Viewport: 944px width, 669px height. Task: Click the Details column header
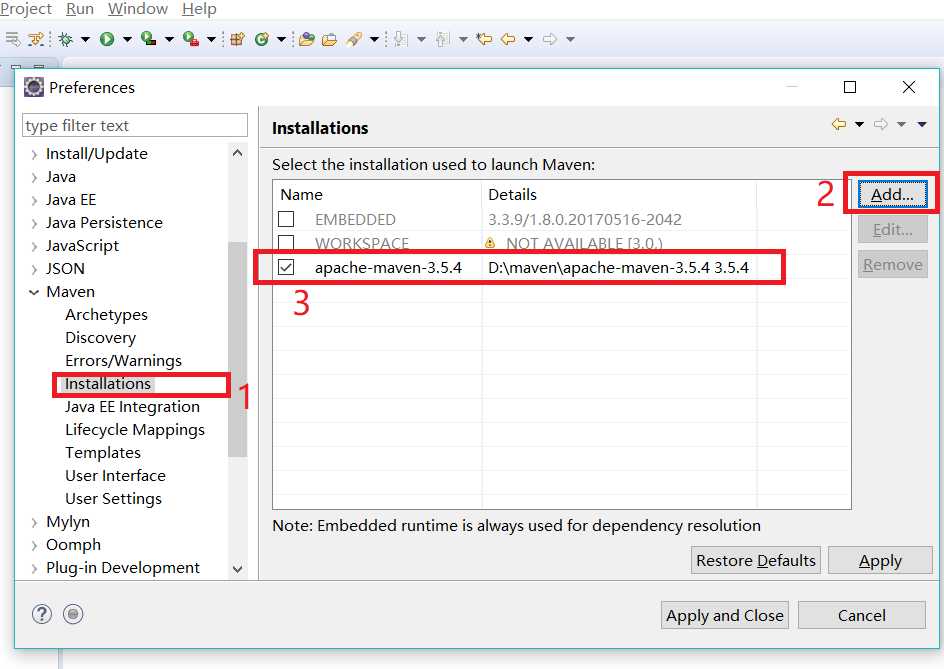619,194
